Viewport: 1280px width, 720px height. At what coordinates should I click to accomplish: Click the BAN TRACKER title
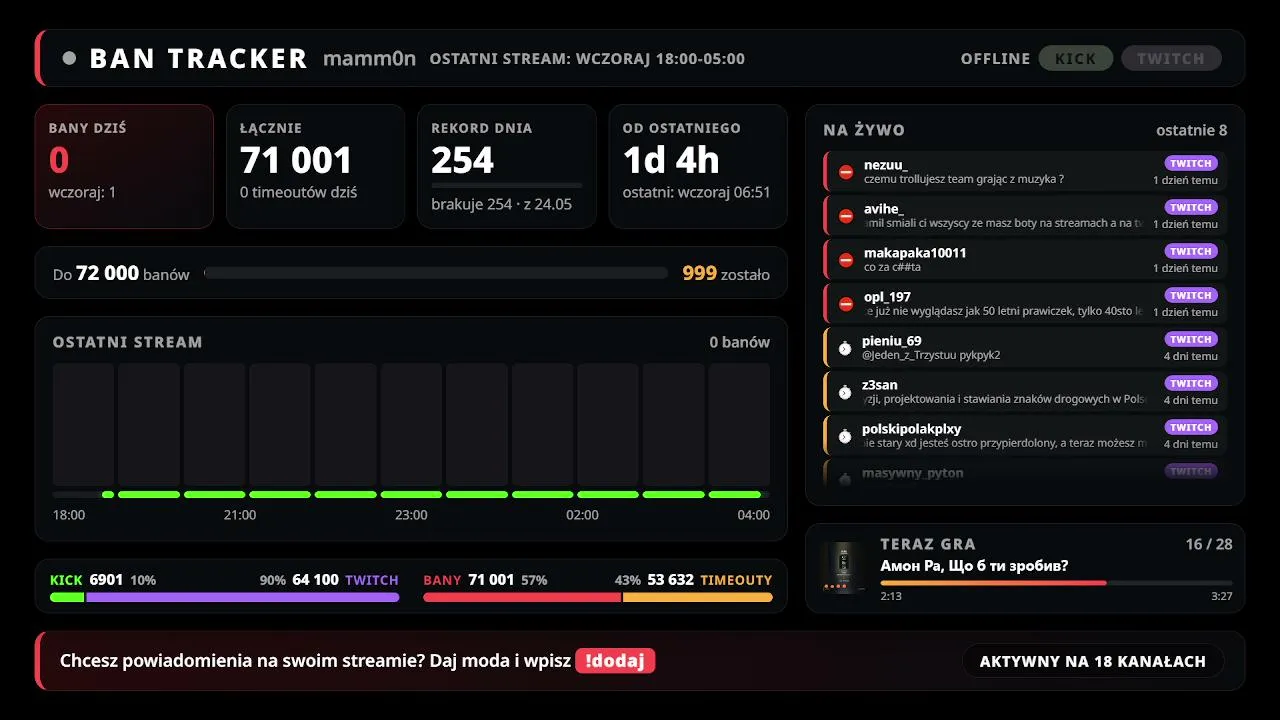(198, 58)
